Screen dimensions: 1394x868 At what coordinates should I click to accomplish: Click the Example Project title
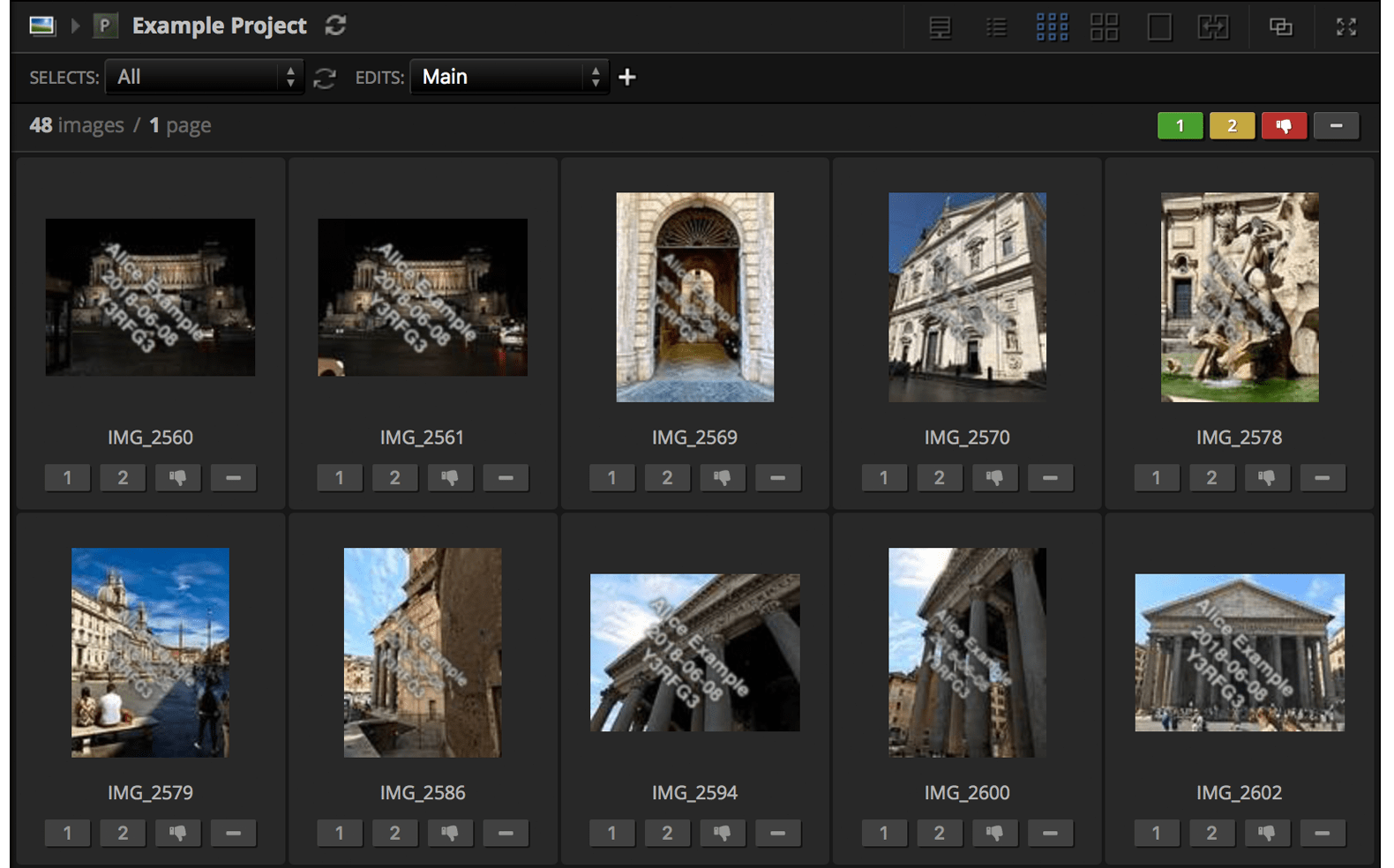click(220, 26)
